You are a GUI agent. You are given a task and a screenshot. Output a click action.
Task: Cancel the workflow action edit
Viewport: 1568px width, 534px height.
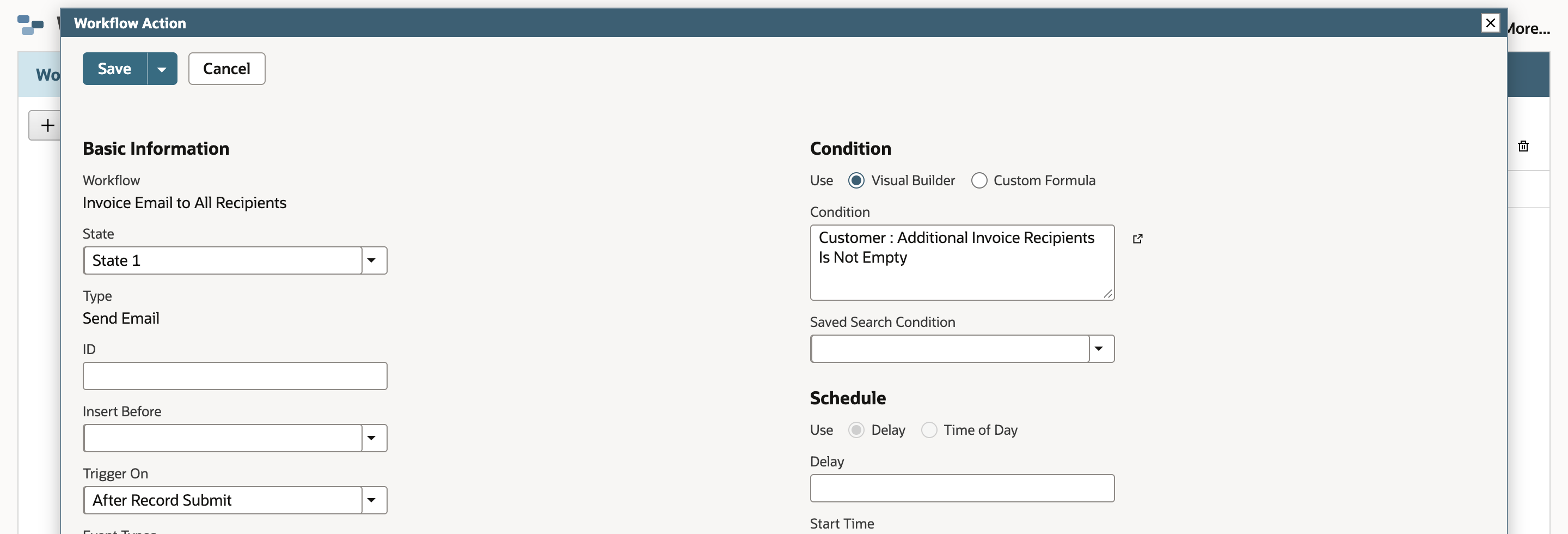coord(226,69)
